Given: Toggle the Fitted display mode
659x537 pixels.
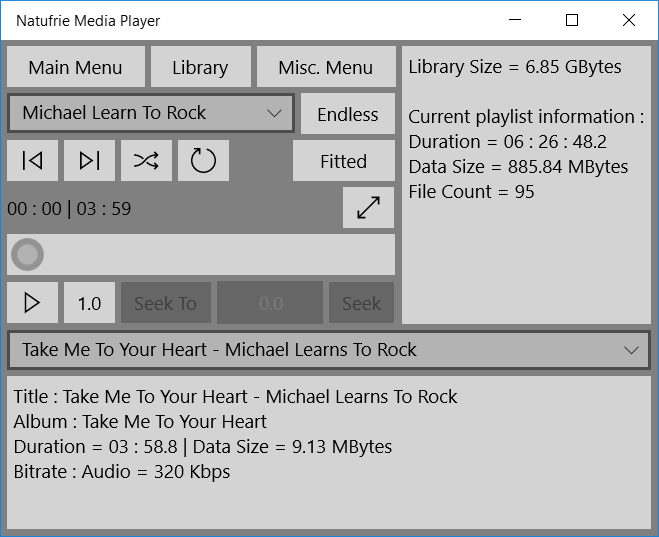Looking at the screenshot, I should pos(344,161).
